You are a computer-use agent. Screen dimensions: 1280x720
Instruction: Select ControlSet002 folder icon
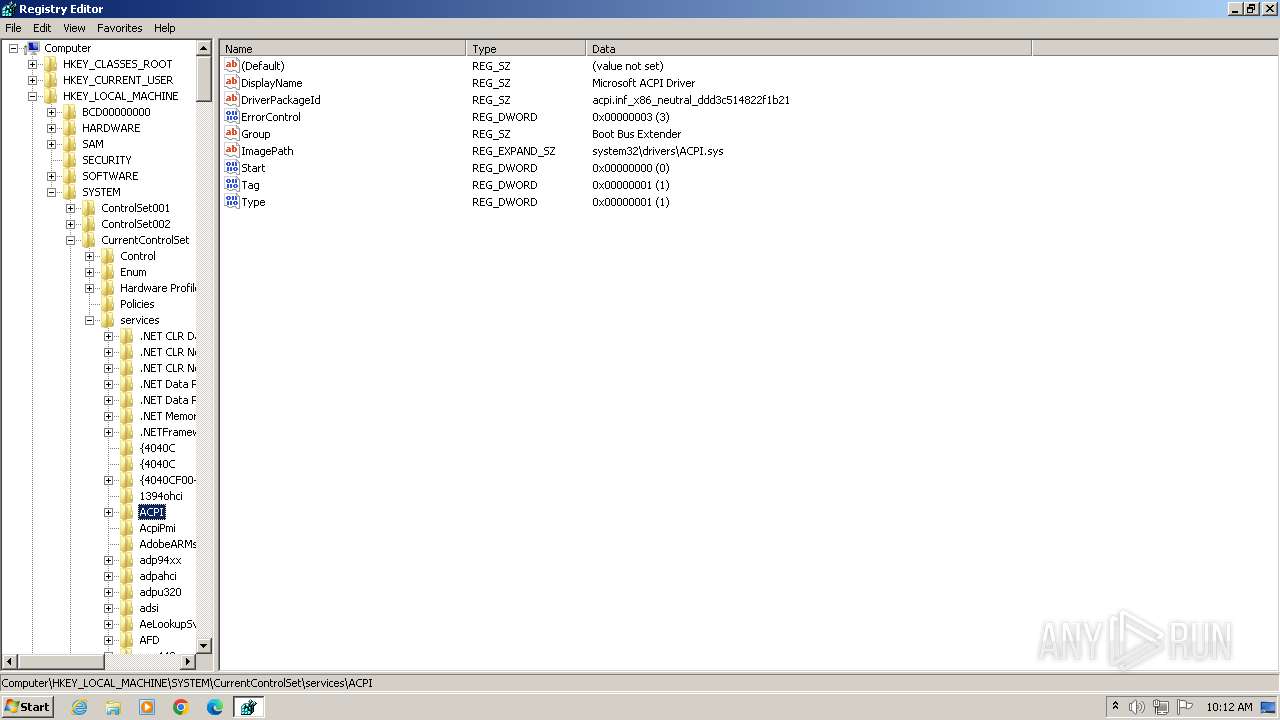pos(88,224)
